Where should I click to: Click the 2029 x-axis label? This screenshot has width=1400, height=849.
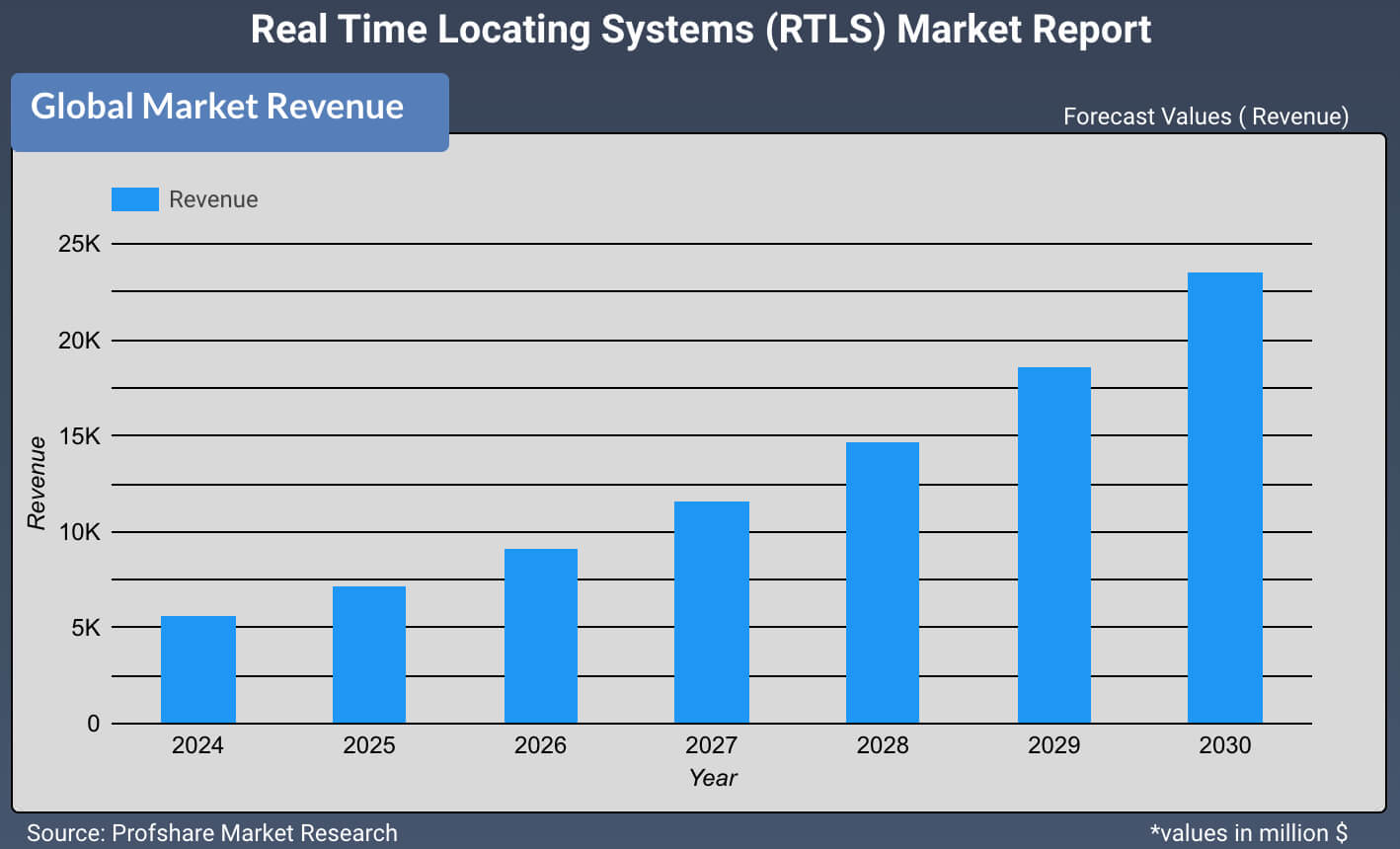[1053, 745]
